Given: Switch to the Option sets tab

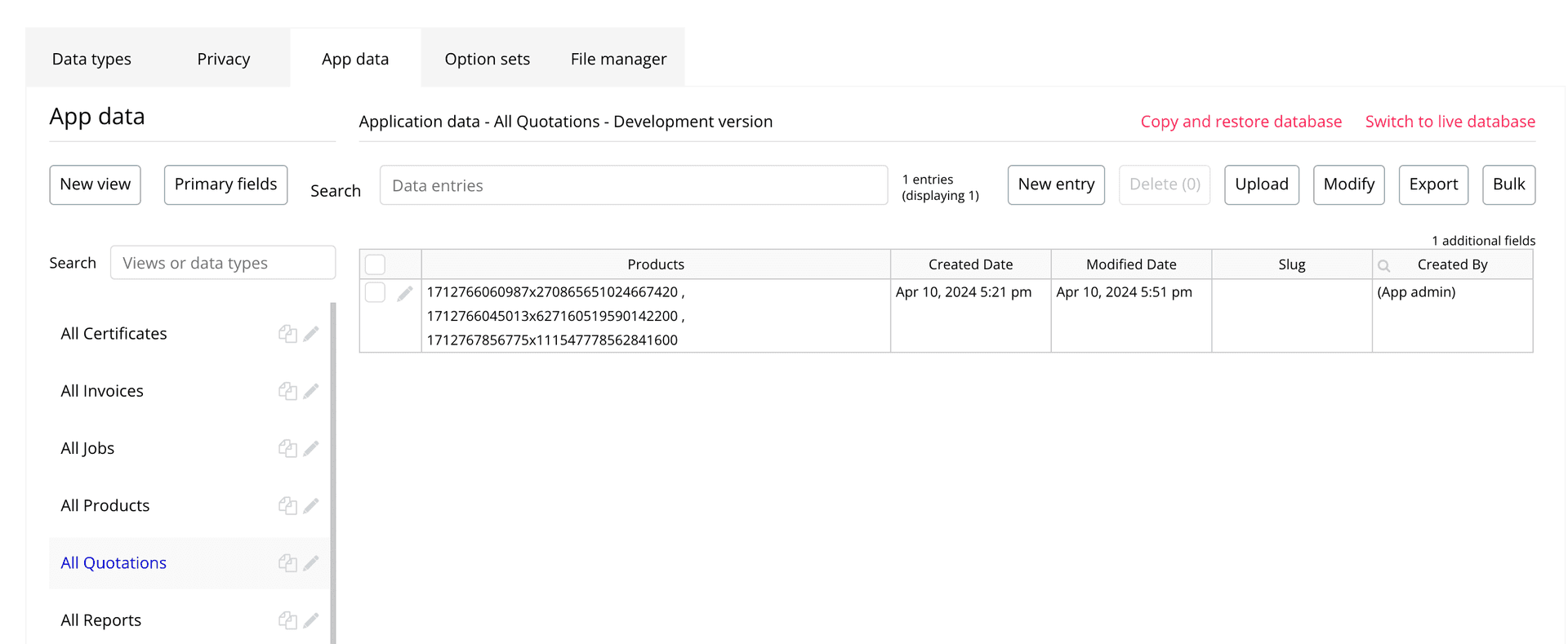Looking at the screenshot, I should pos(487,59).
